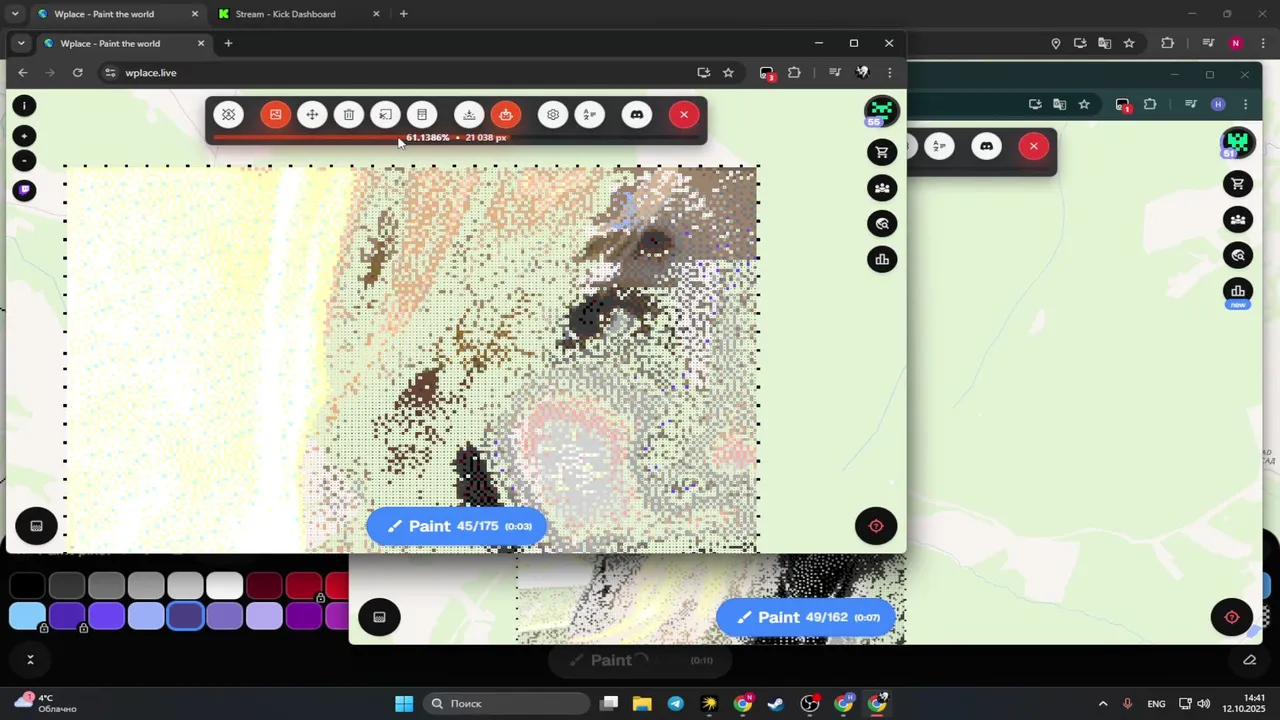The image size is (1280, 720).
Task: Open the info button in front Wplace window
Action: pyautogui.click(x=24, y=105)
